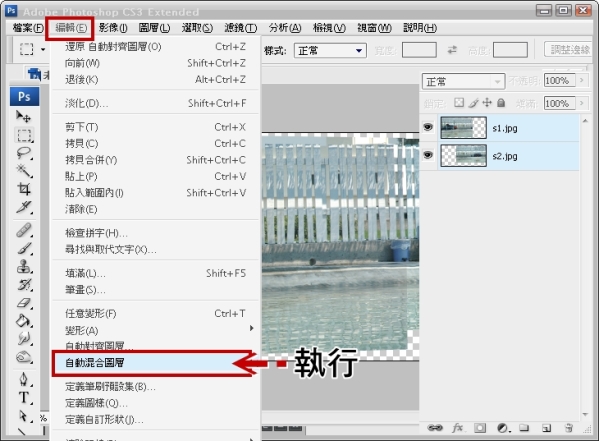Select the Move tool
599x441 pixels.
(23, 116)
